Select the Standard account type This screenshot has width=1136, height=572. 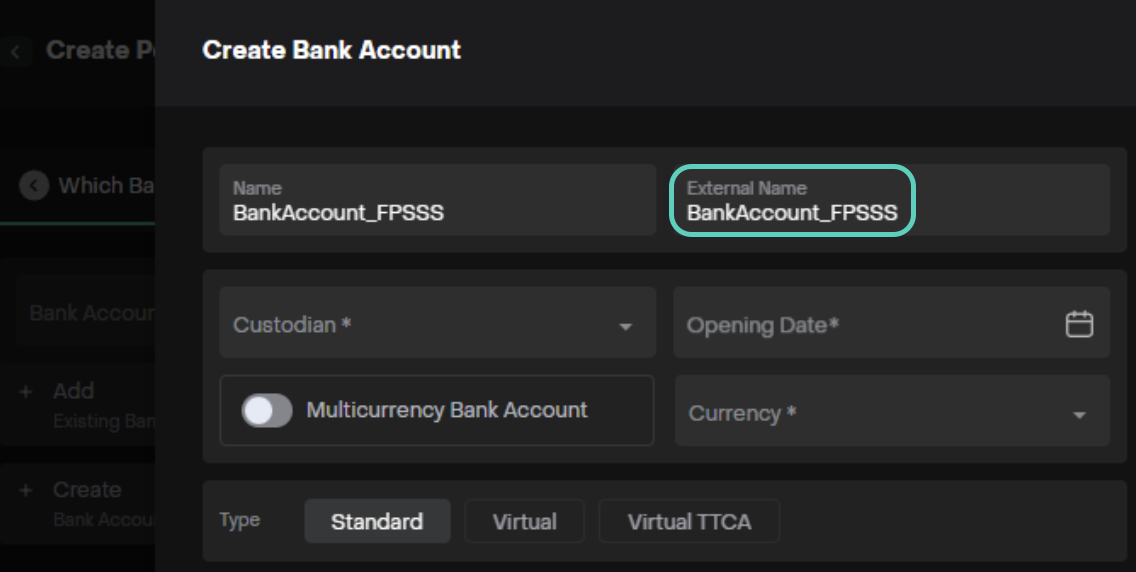(x=377, y=522)
